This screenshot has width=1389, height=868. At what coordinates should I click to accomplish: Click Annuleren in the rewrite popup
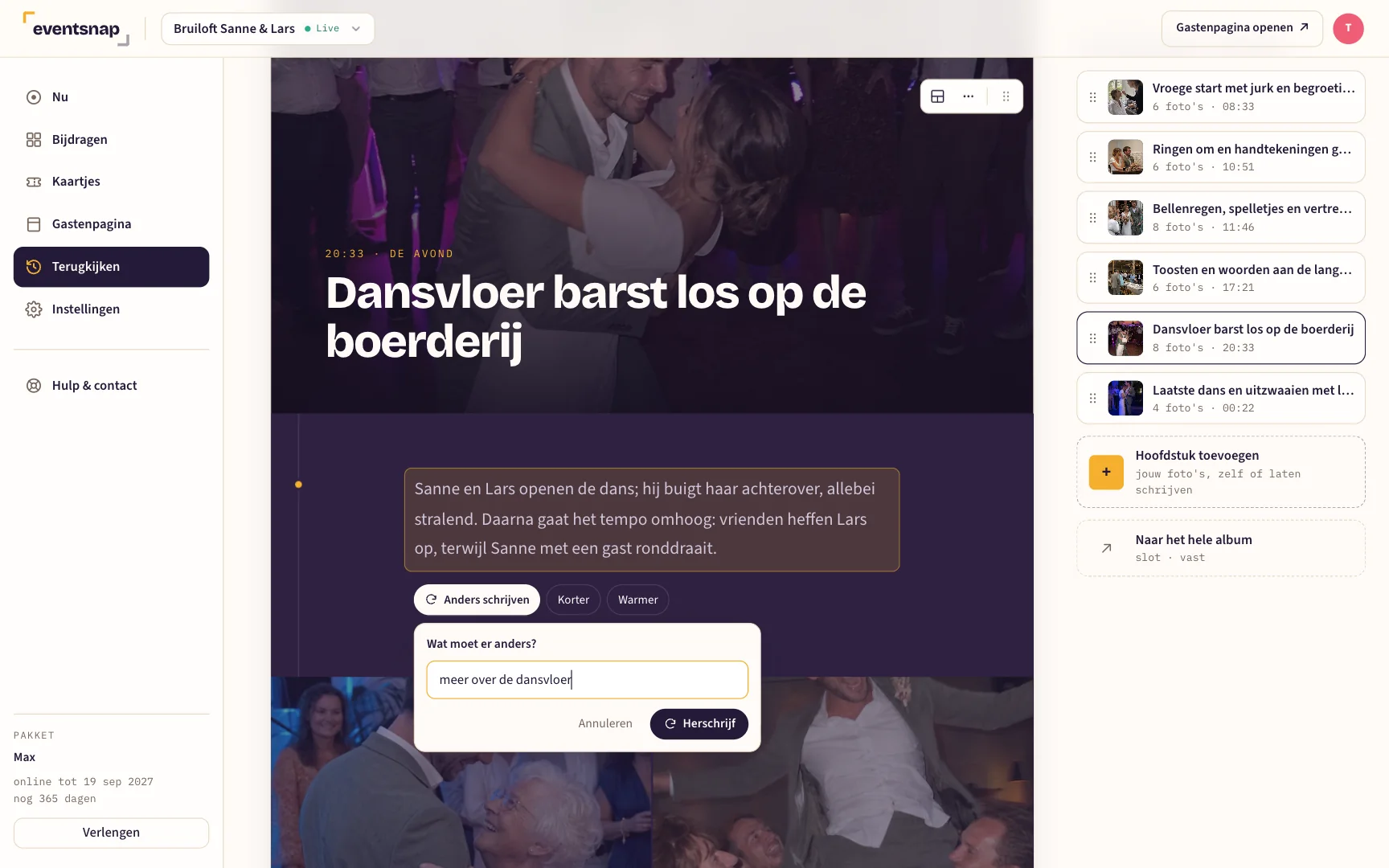pos(605,724)
